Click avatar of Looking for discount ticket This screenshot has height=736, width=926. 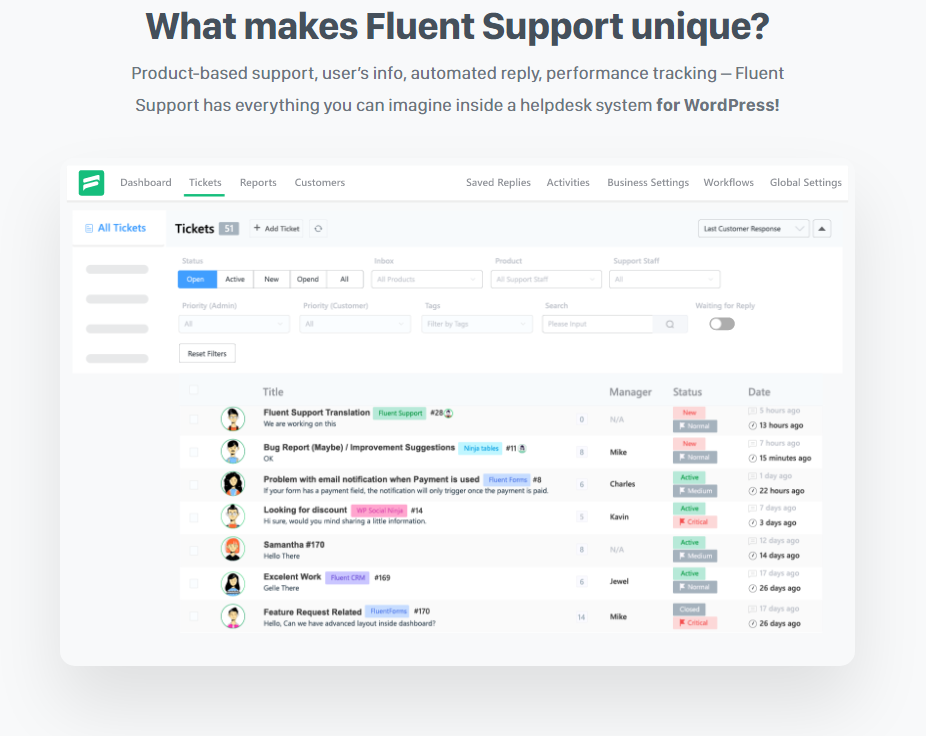[233, 516]
